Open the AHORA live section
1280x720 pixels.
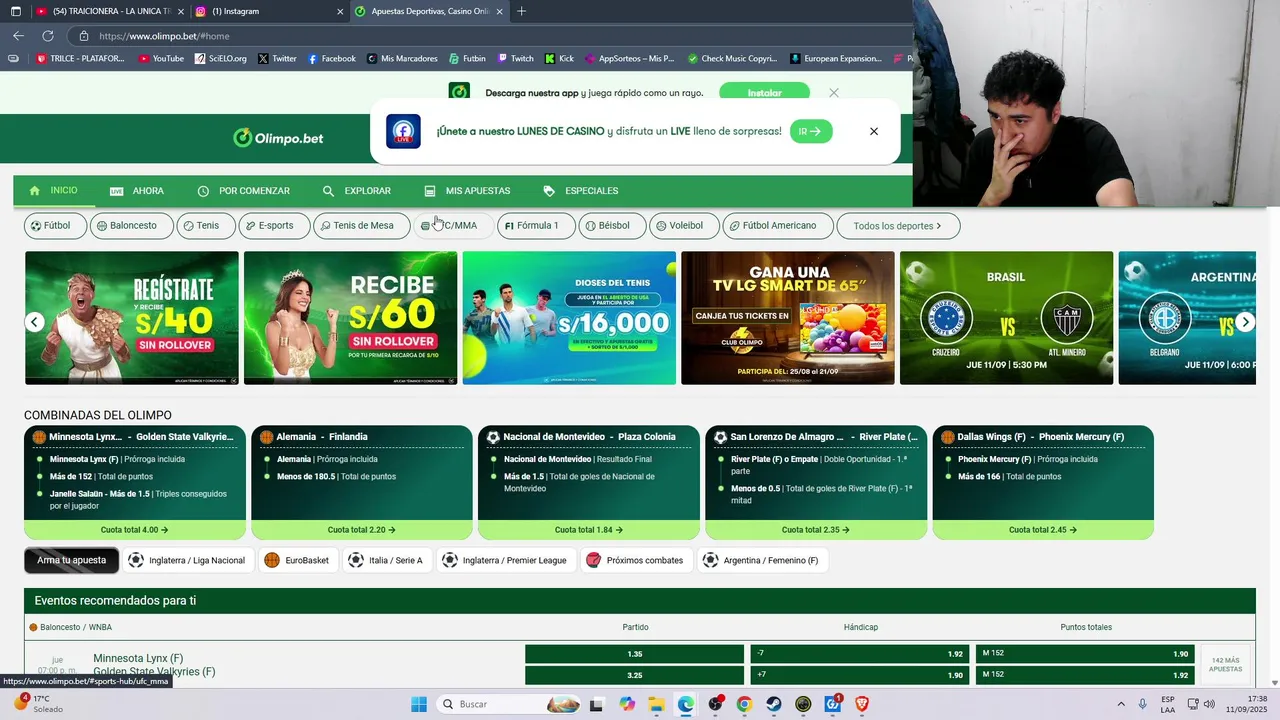tap(137, 191)
